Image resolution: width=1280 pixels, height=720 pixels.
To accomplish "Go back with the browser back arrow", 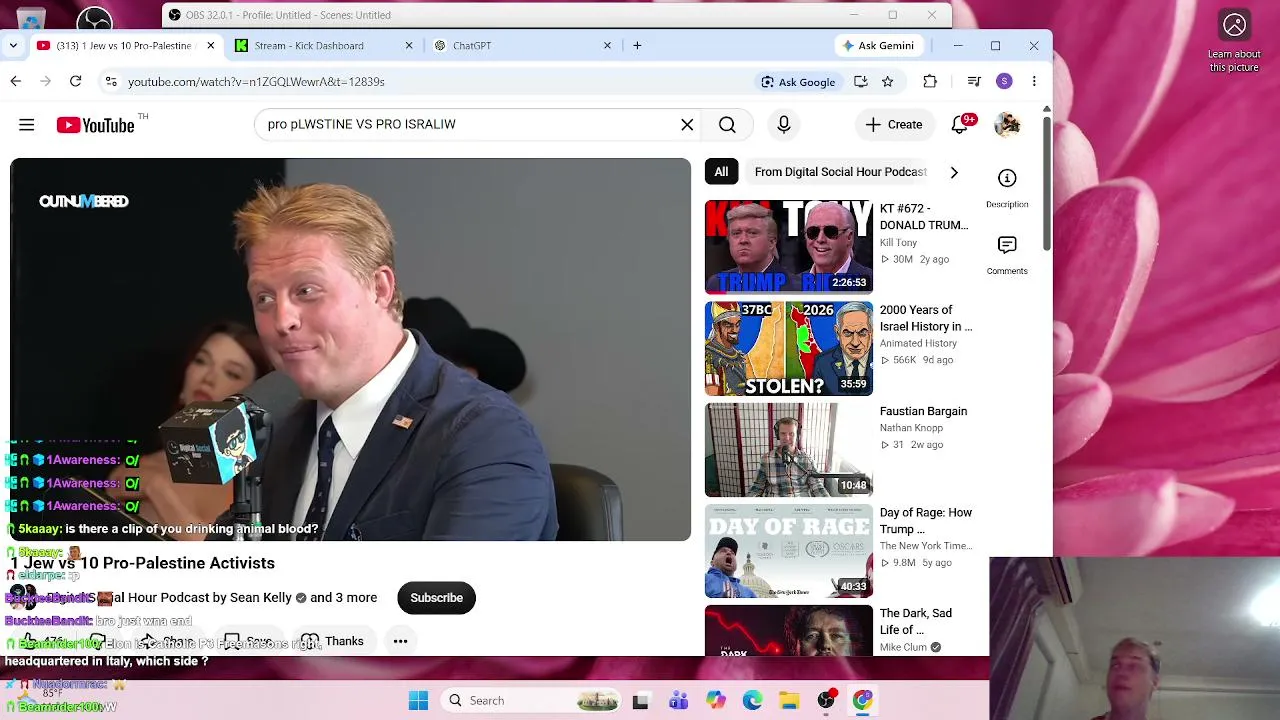I will (x=16, y=82).
